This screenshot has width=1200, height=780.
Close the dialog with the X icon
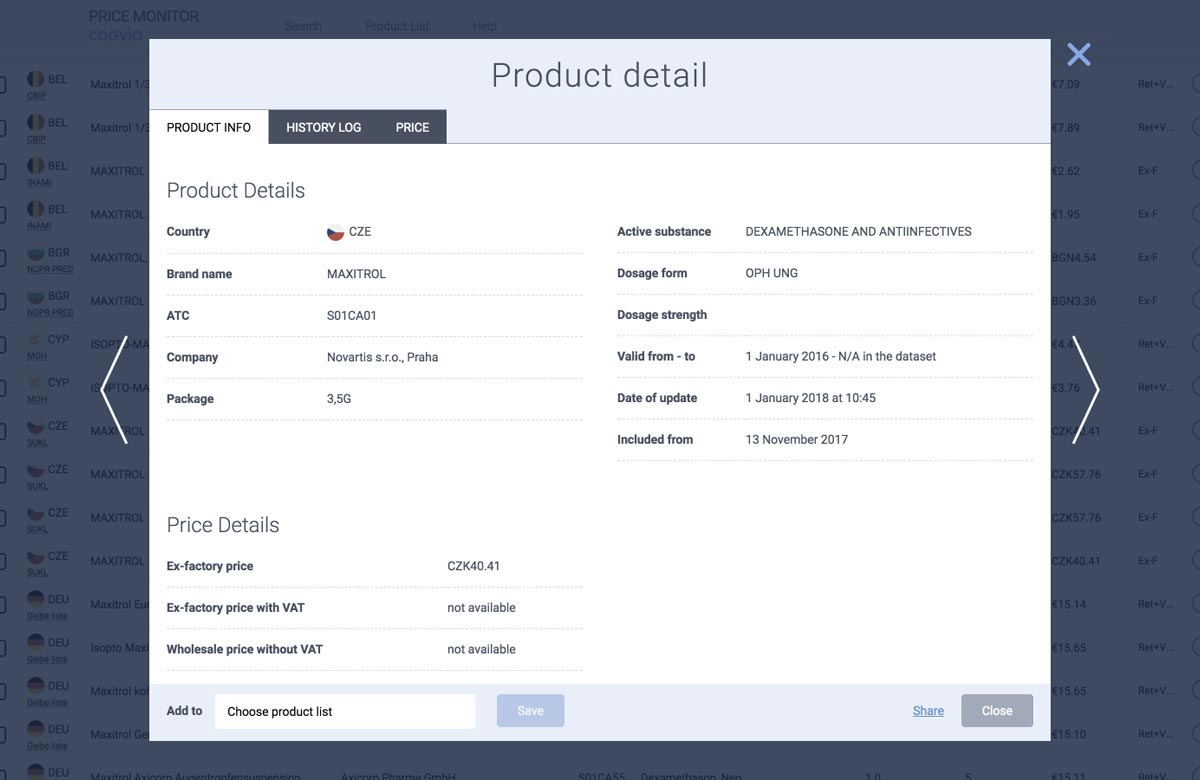coord(1078,54)
